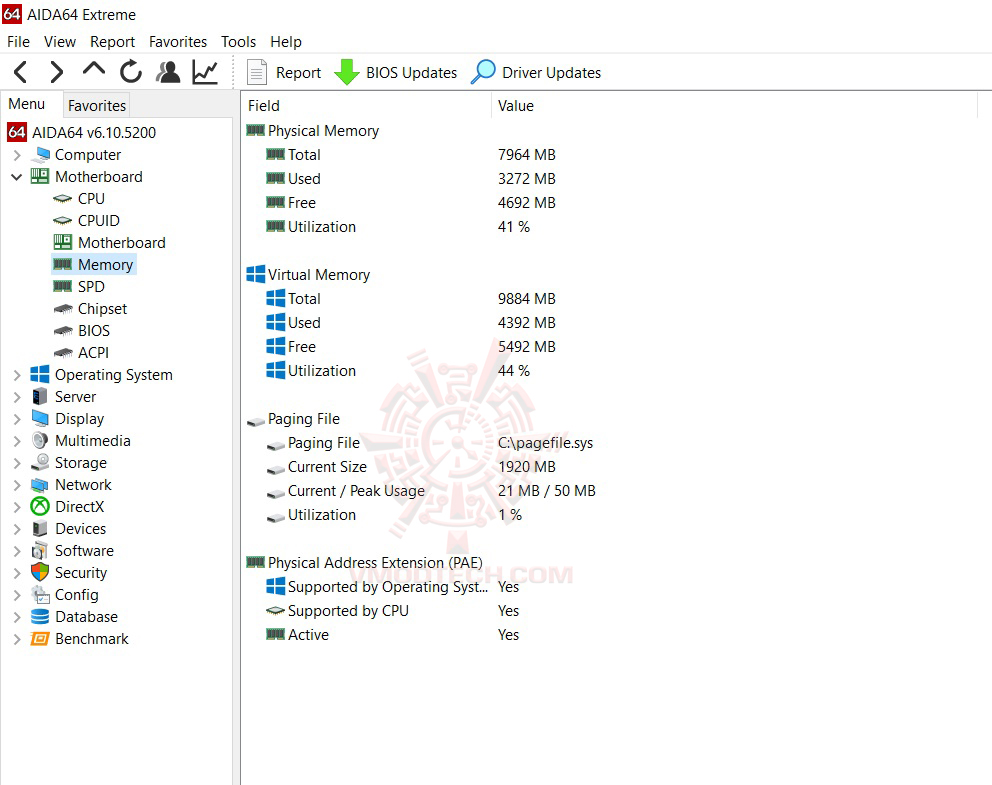Expand the Server tree node

tap(17, 397)
